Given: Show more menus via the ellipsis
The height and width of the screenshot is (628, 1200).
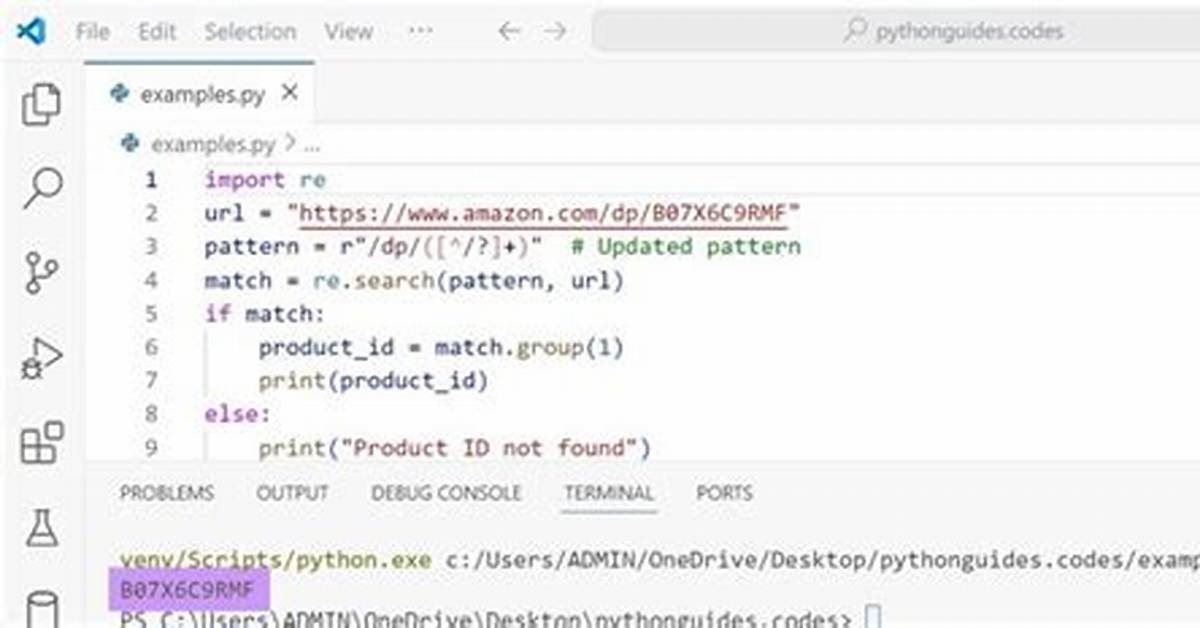Looking at the screenshot, I should point(420,31).
